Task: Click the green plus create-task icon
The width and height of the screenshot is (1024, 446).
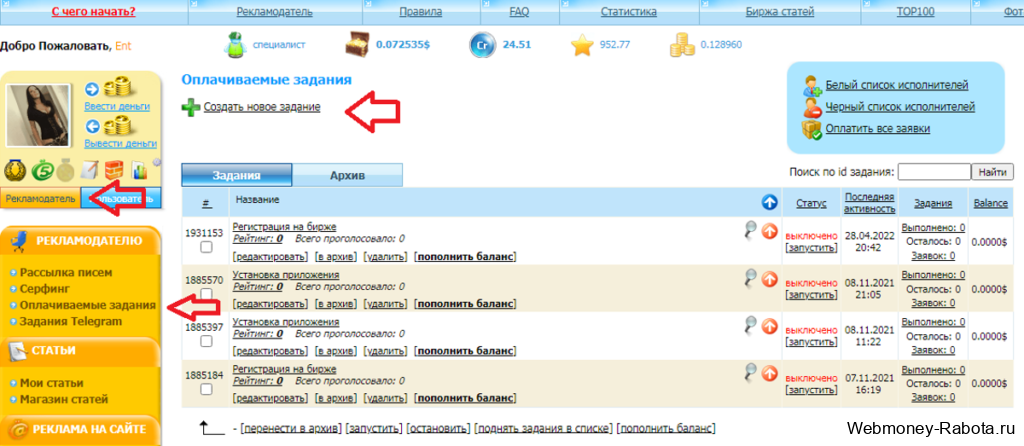Action: click(191, 107)
